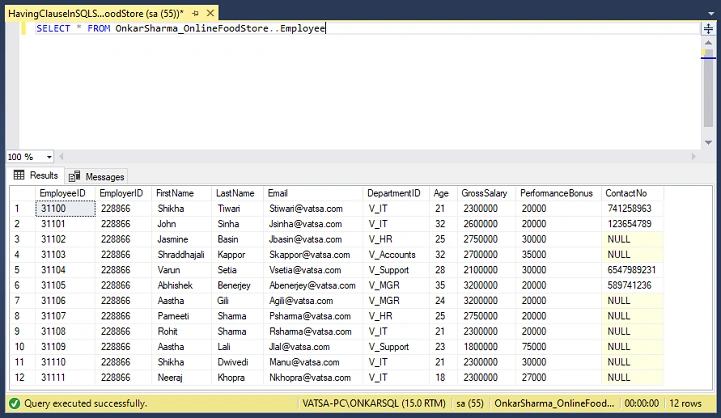Pin the HavingClauseInSQLS query tab
Screen dimensions: 721x418
pos(195,13)
